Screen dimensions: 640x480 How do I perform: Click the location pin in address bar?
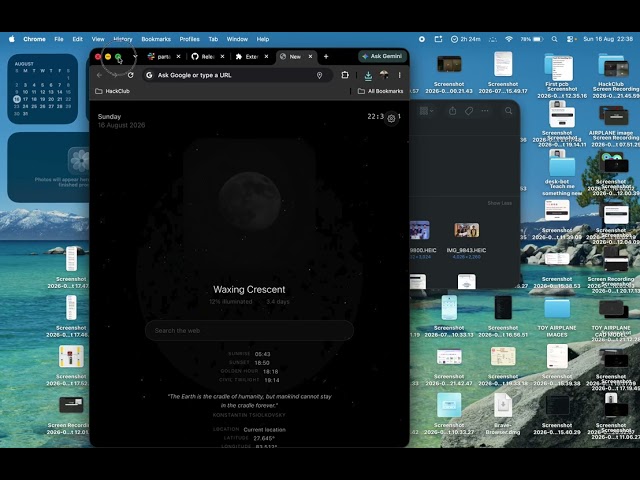click(x=320, y=75)
